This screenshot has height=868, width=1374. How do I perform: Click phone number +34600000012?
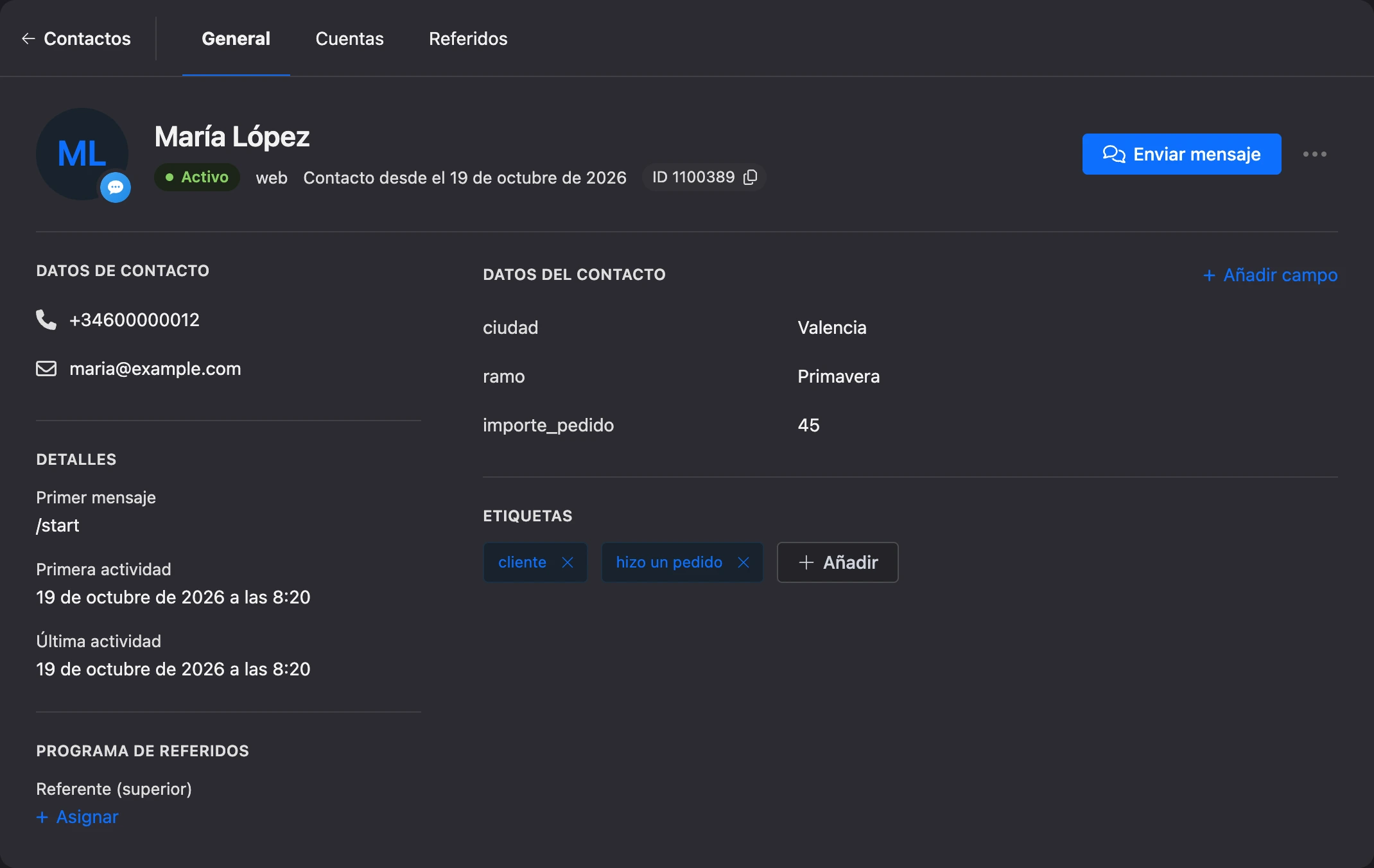(134, 320)
